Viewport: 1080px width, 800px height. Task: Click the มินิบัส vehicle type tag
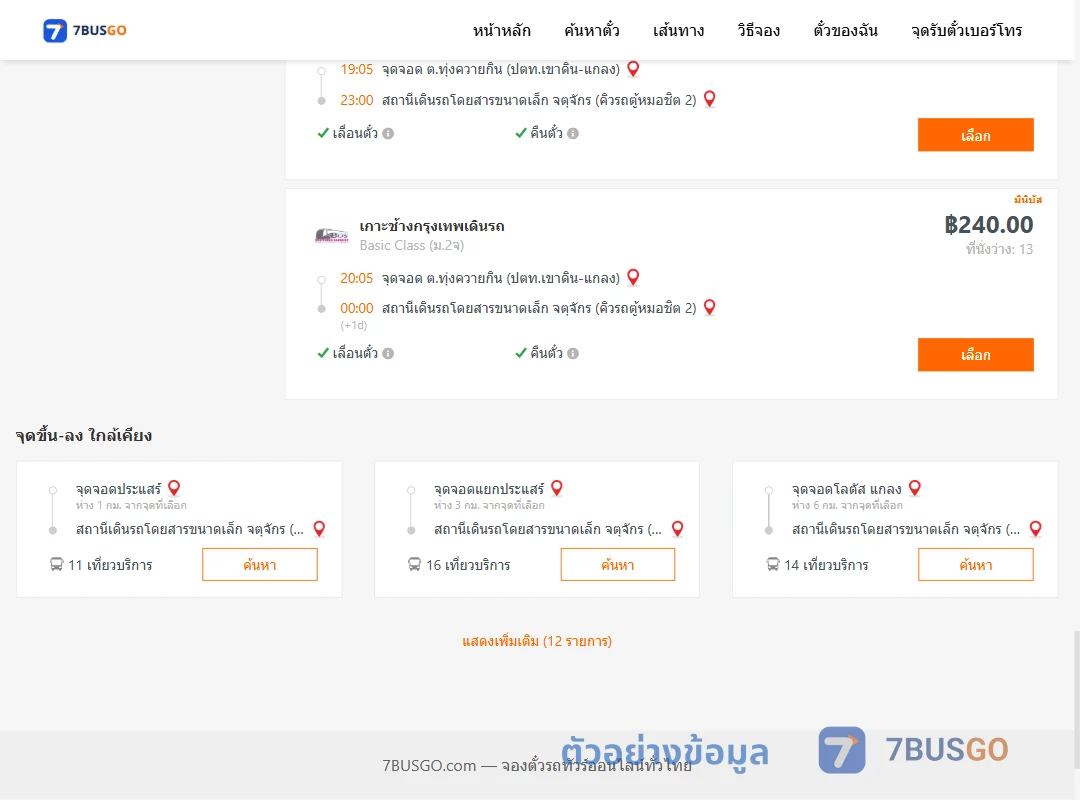pyautogui.click(x=1028, y=199)
